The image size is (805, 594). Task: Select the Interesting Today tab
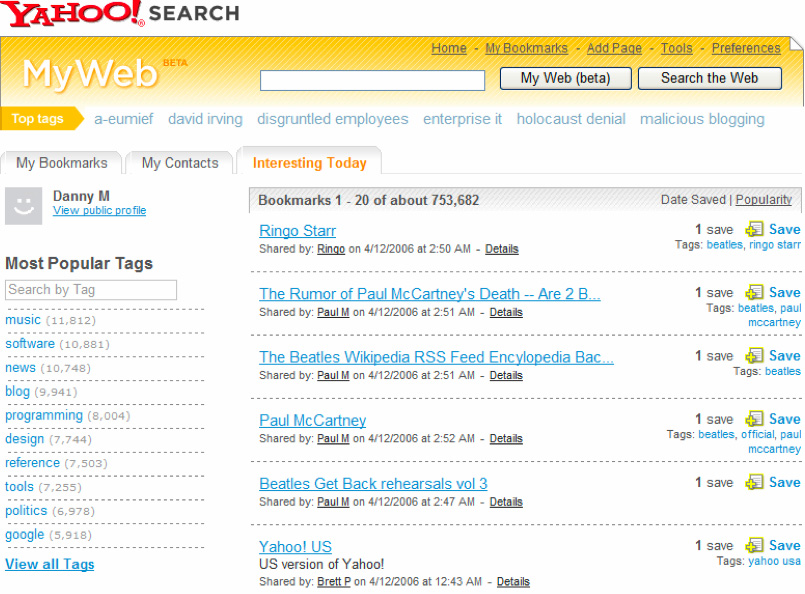coord(310,163)
